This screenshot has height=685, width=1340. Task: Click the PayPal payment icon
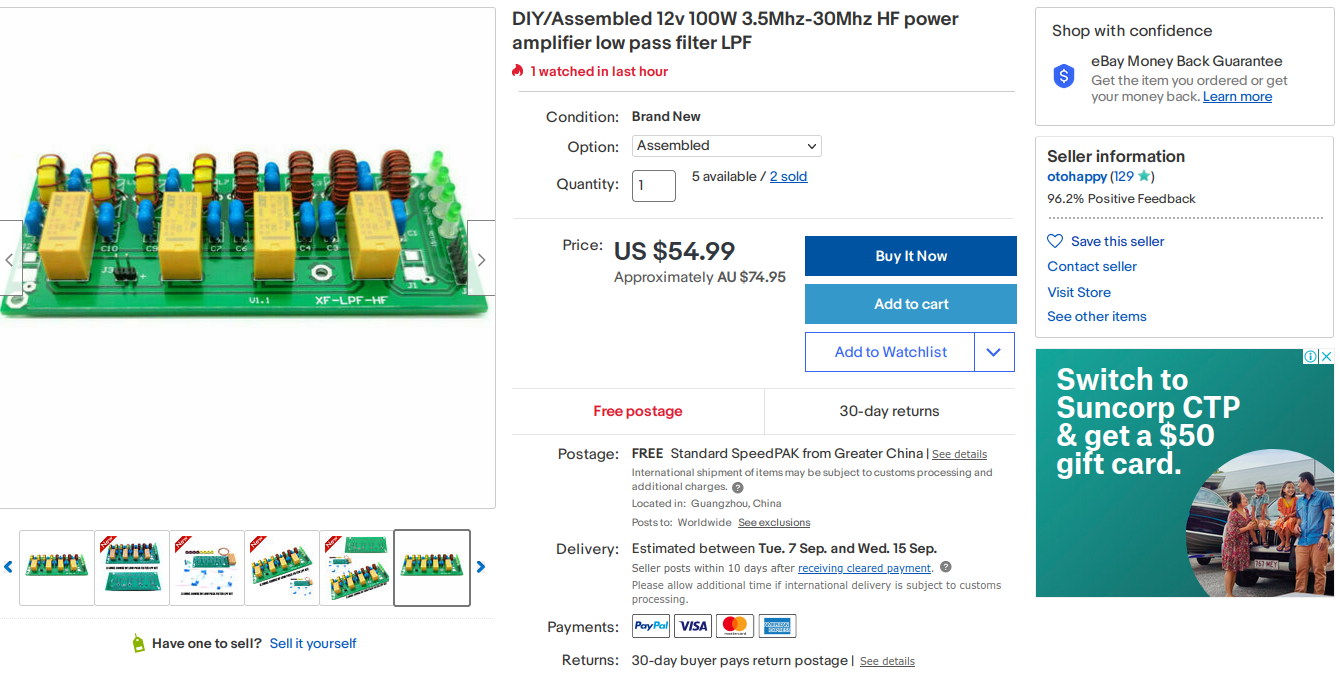(x=650, y=625)
